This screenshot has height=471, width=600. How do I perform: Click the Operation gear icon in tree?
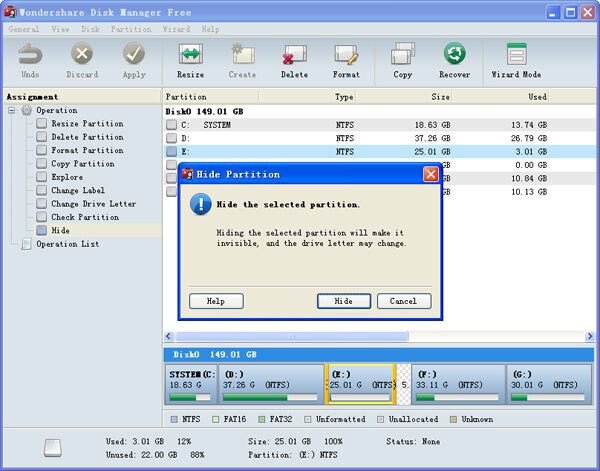pyautogui.click(x=26, y=111)
